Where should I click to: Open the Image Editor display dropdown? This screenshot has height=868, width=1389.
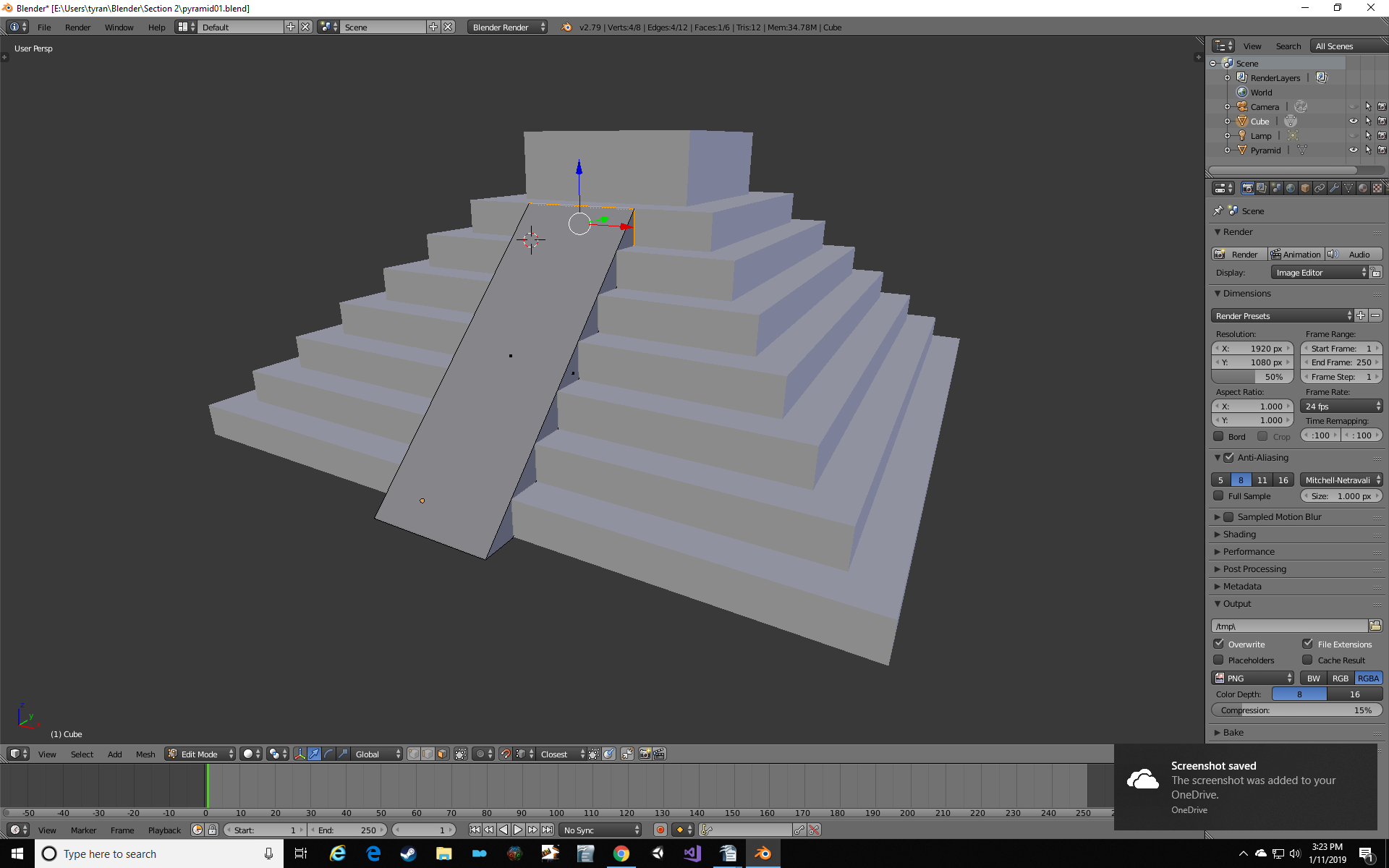[1320, 272]
